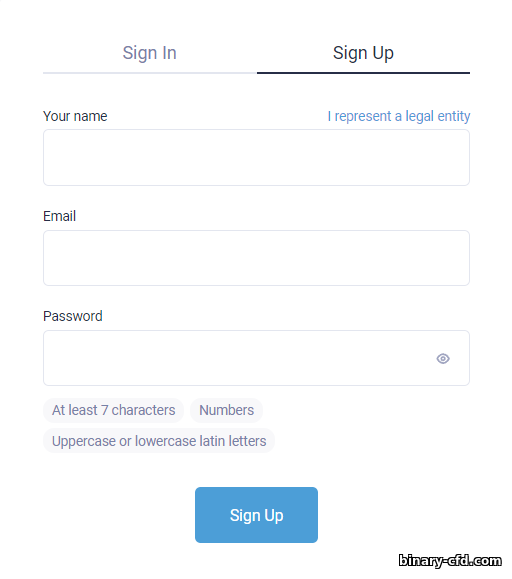This screenshot has height=579, width=512.
Task: Show the password using the eye button
Action: [443, 359]
